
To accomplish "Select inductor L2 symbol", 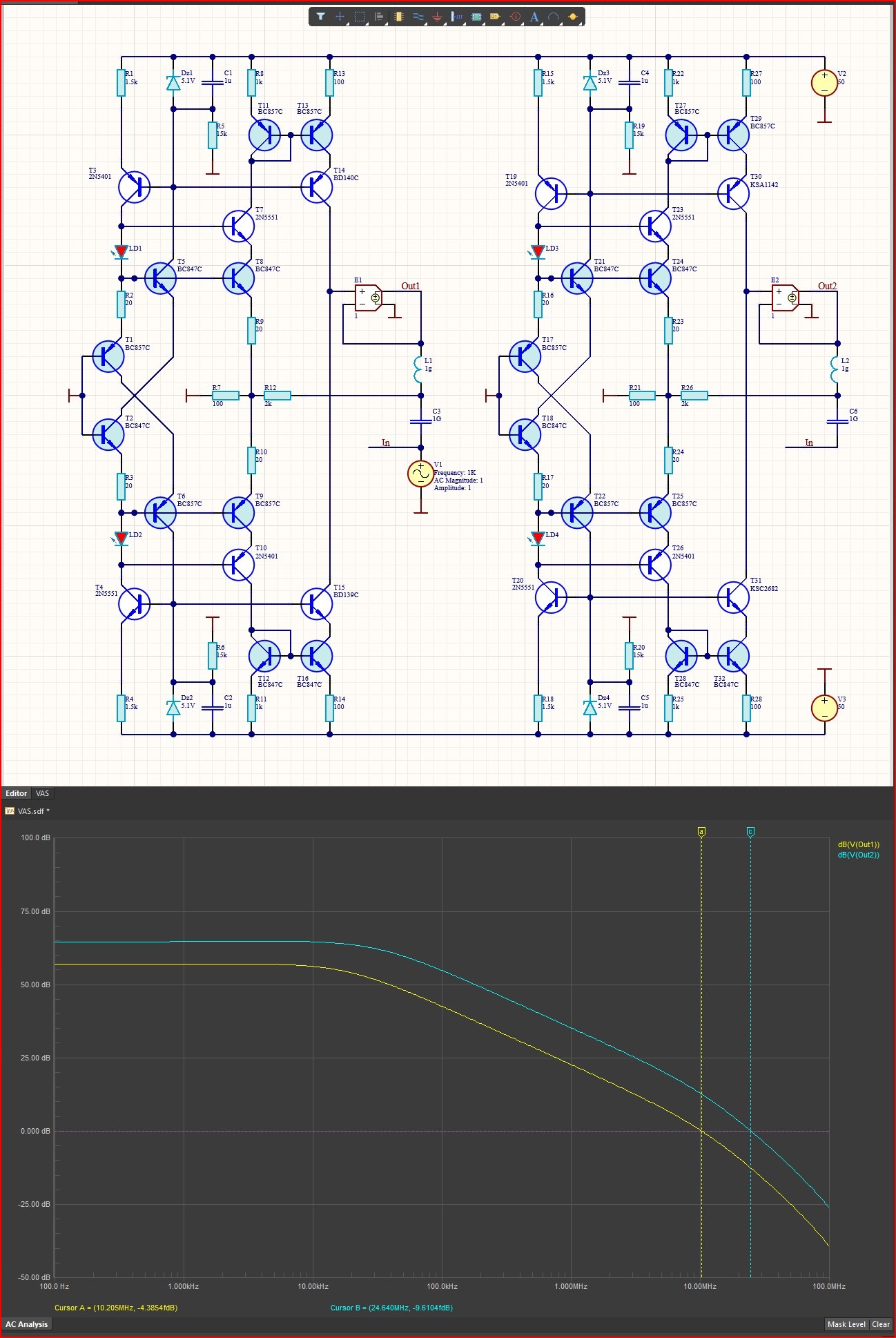I will [x=835, y=369].
